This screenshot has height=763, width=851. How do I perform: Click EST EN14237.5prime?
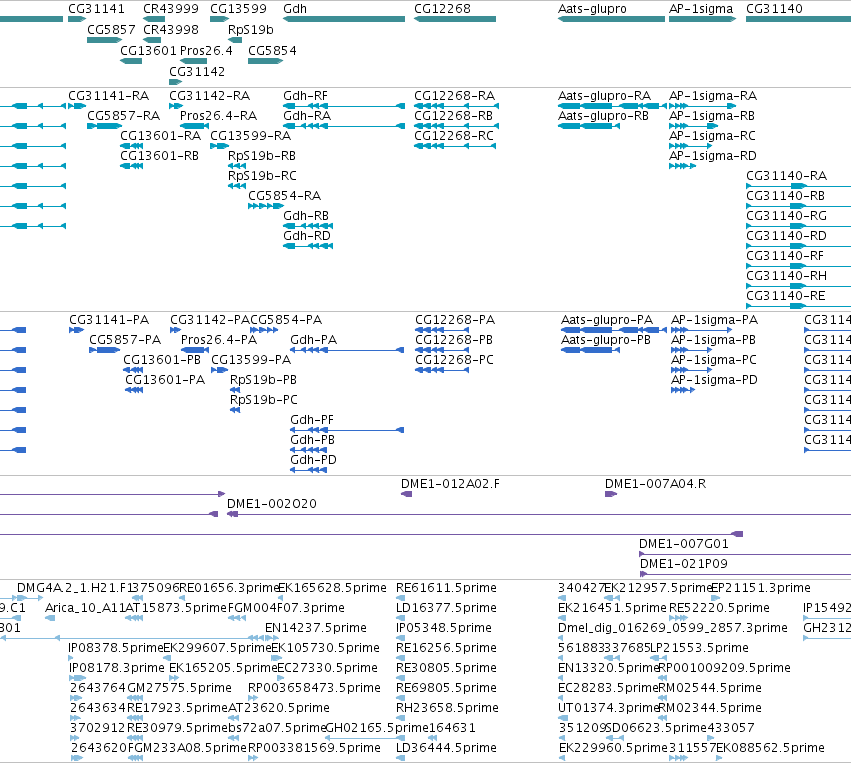coord(316,628)
